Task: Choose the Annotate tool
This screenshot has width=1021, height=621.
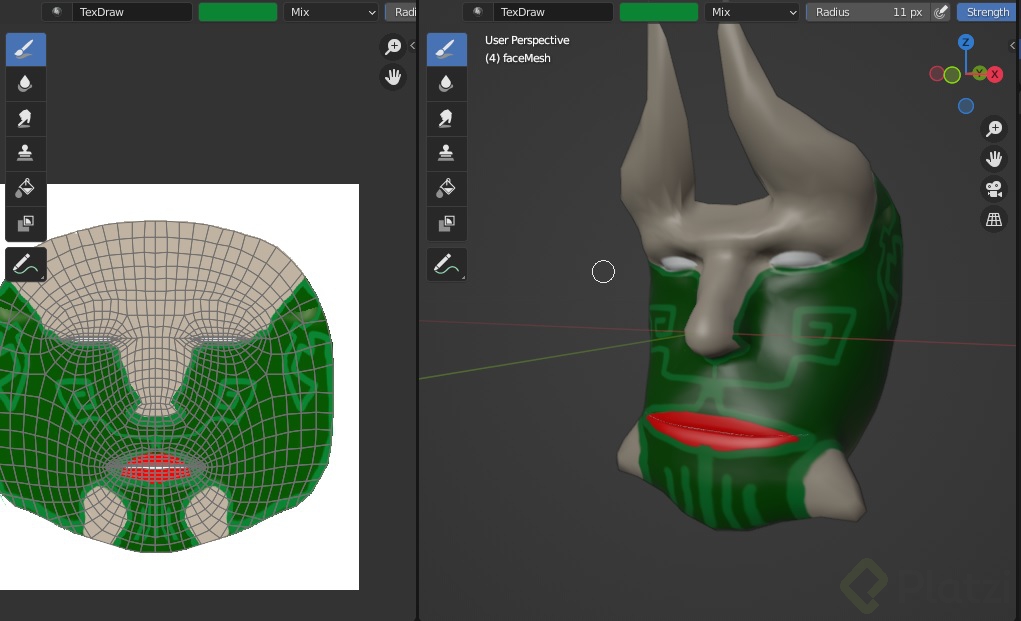Action: coord(447,264)
